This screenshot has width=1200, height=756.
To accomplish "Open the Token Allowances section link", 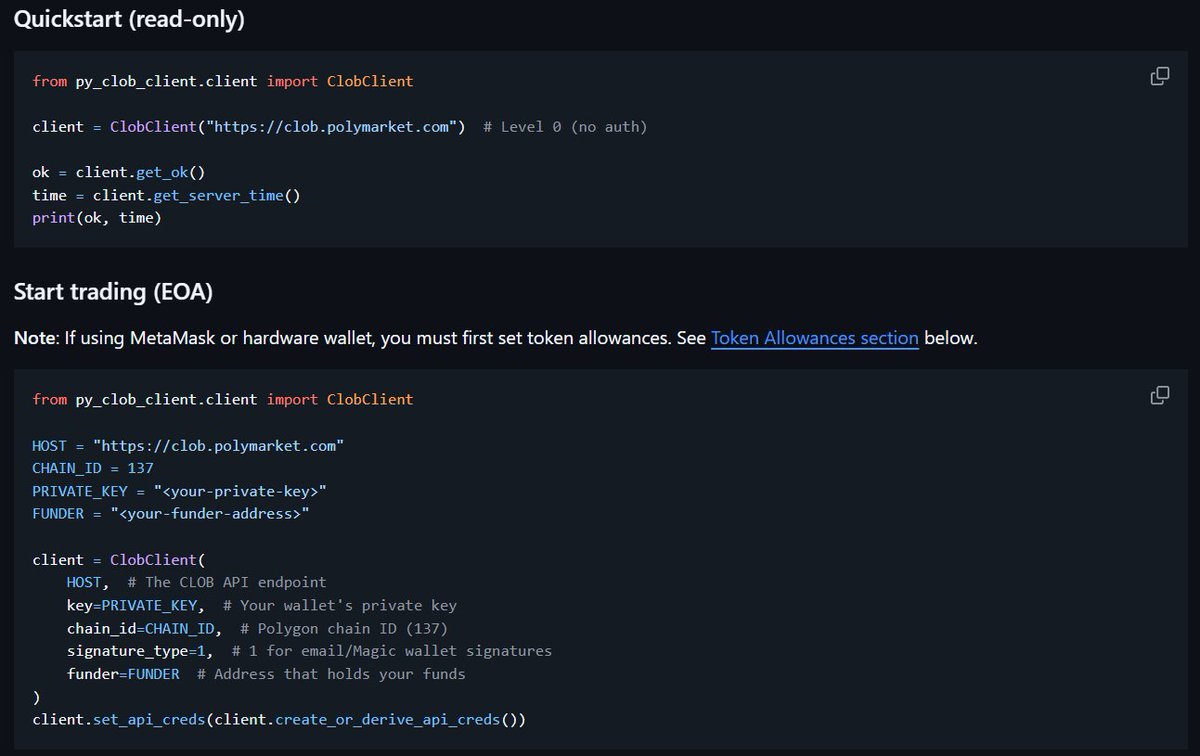I will pyautogui.click(x=814, y=338).
